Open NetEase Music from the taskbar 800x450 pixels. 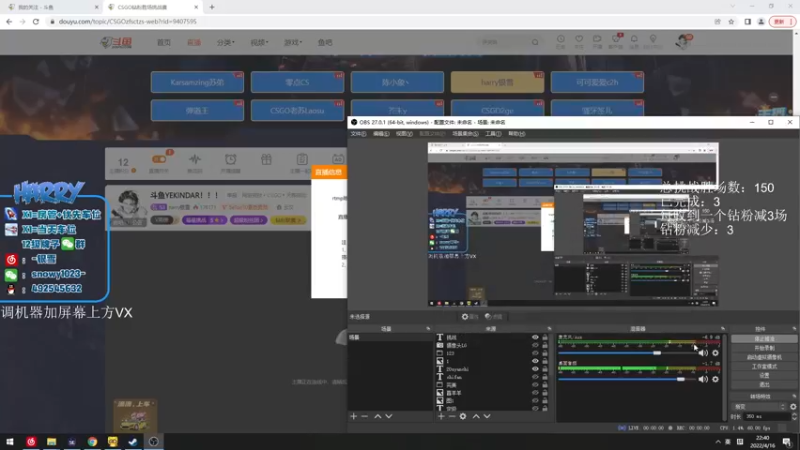click(x=31, y=442)
